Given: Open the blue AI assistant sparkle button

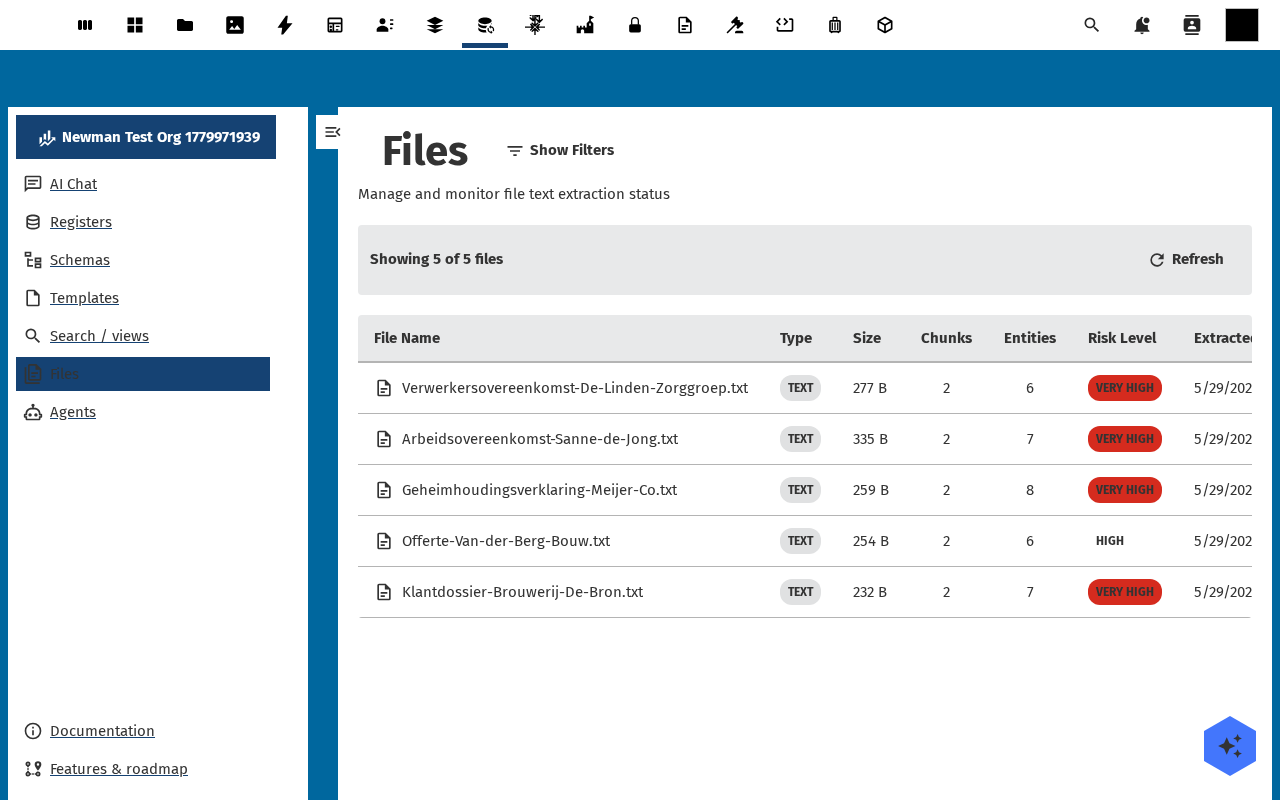Looking at the screenshot, I should tap(1230, 746).
